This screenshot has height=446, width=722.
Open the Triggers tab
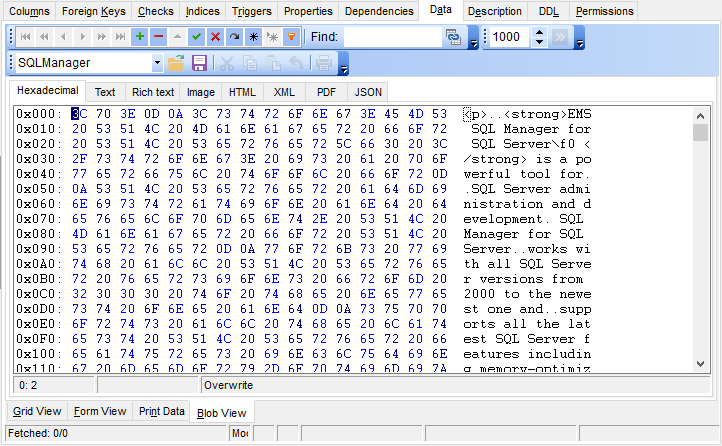(251, 11)
